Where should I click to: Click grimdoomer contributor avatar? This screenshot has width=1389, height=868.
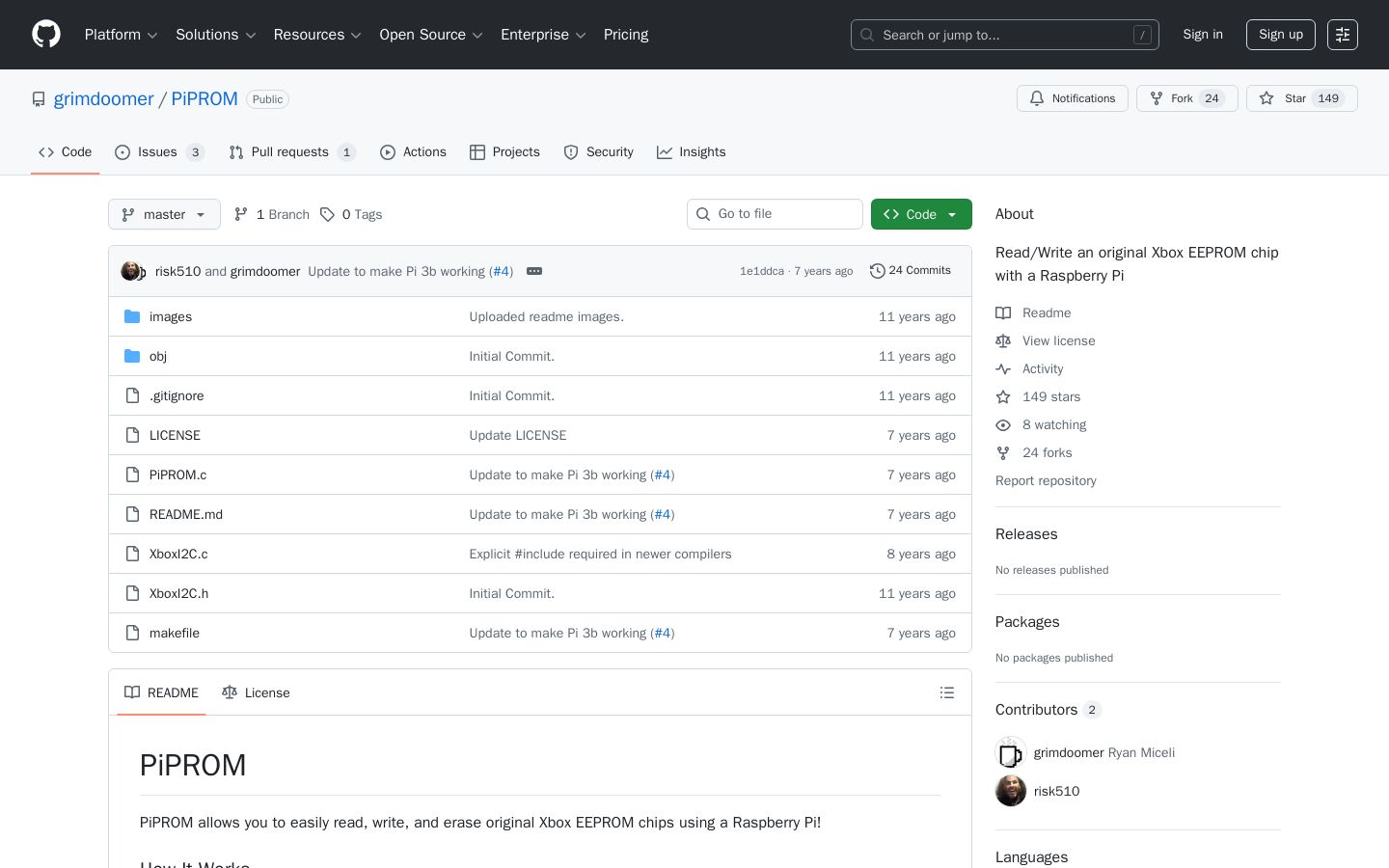pyautogui.click(x=1011, y=752)
